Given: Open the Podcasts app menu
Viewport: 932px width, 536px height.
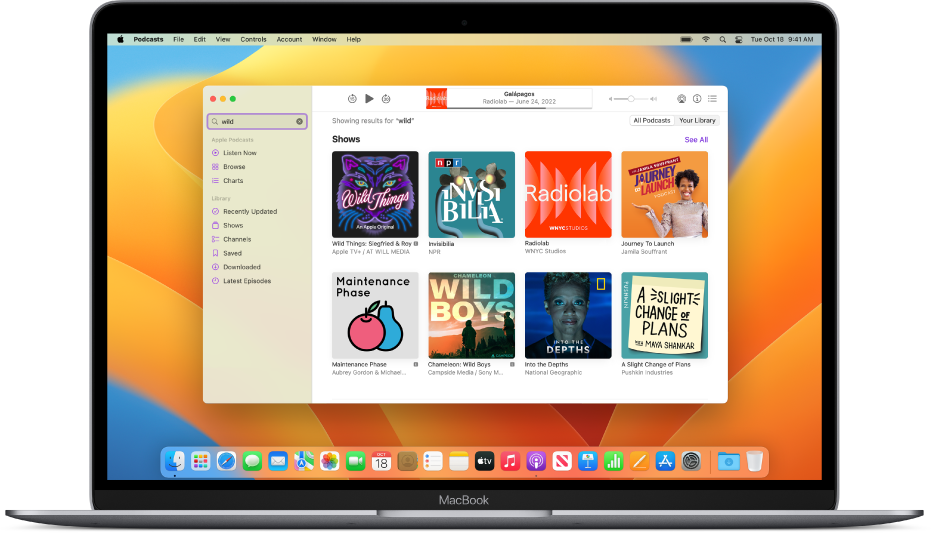Looking at the screenshot, I should 148,39.
